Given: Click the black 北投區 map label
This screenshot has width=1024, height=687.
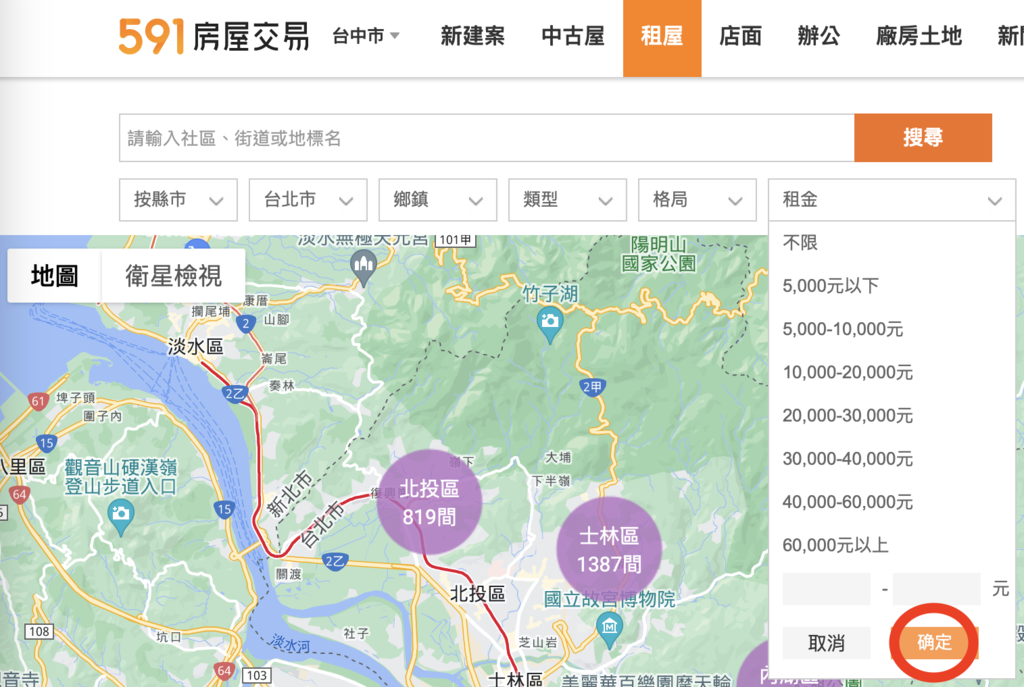Looking at the screenshot, I should point(477,594).
